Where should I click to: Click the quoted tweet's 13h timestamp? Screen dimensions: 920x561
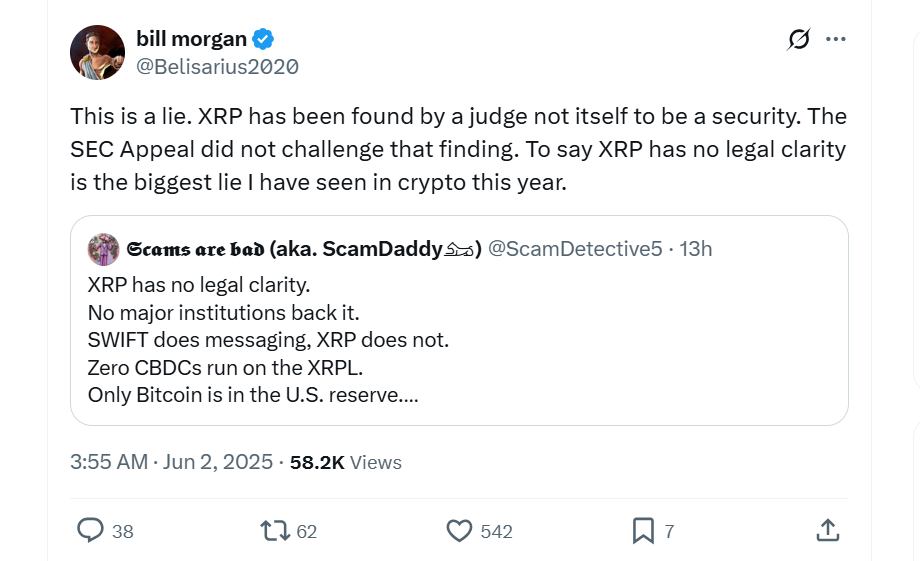pos(696,249)
